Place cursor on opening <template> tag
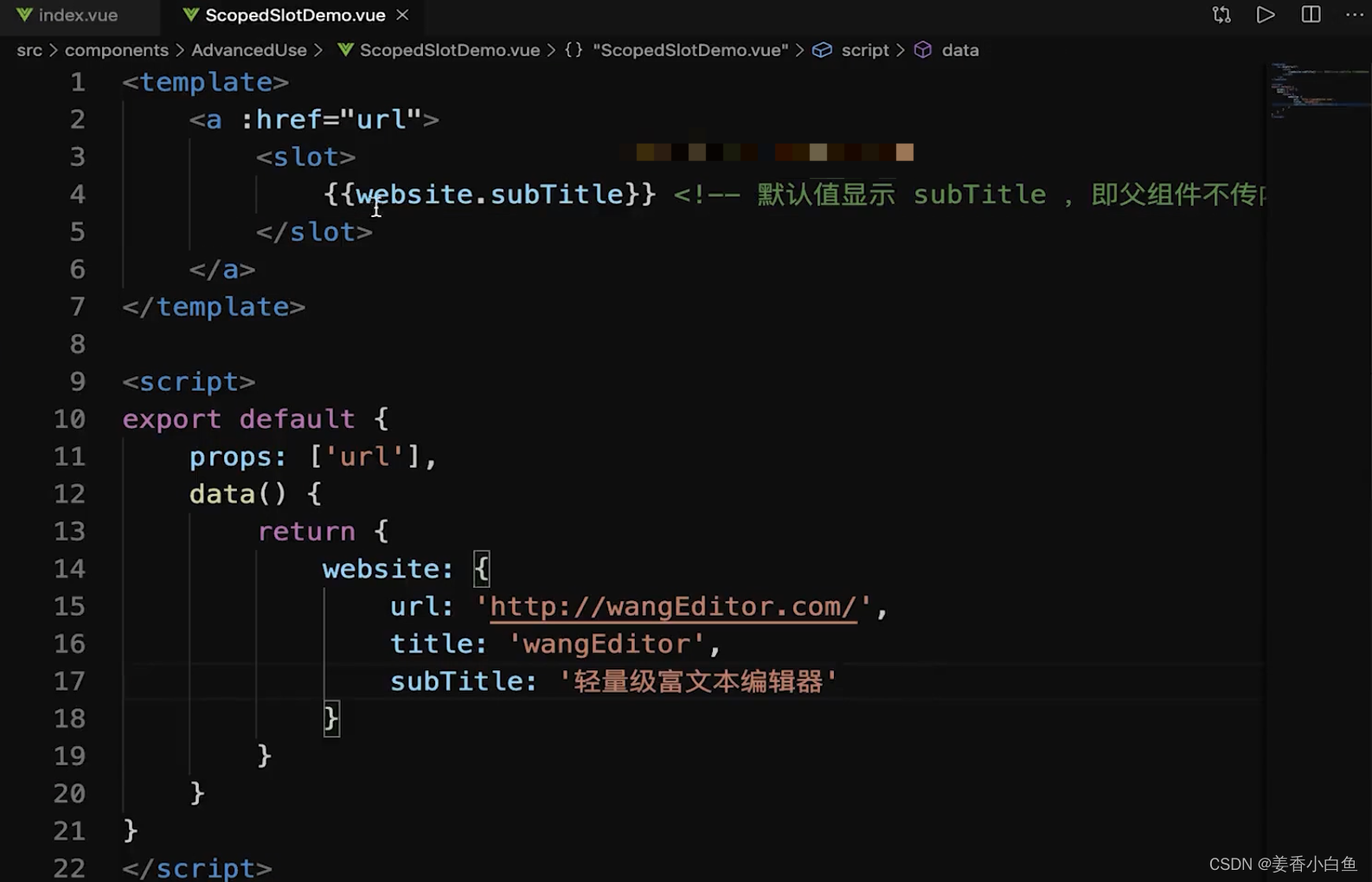This screenshot has width=1372, height=882. point(205,82)
